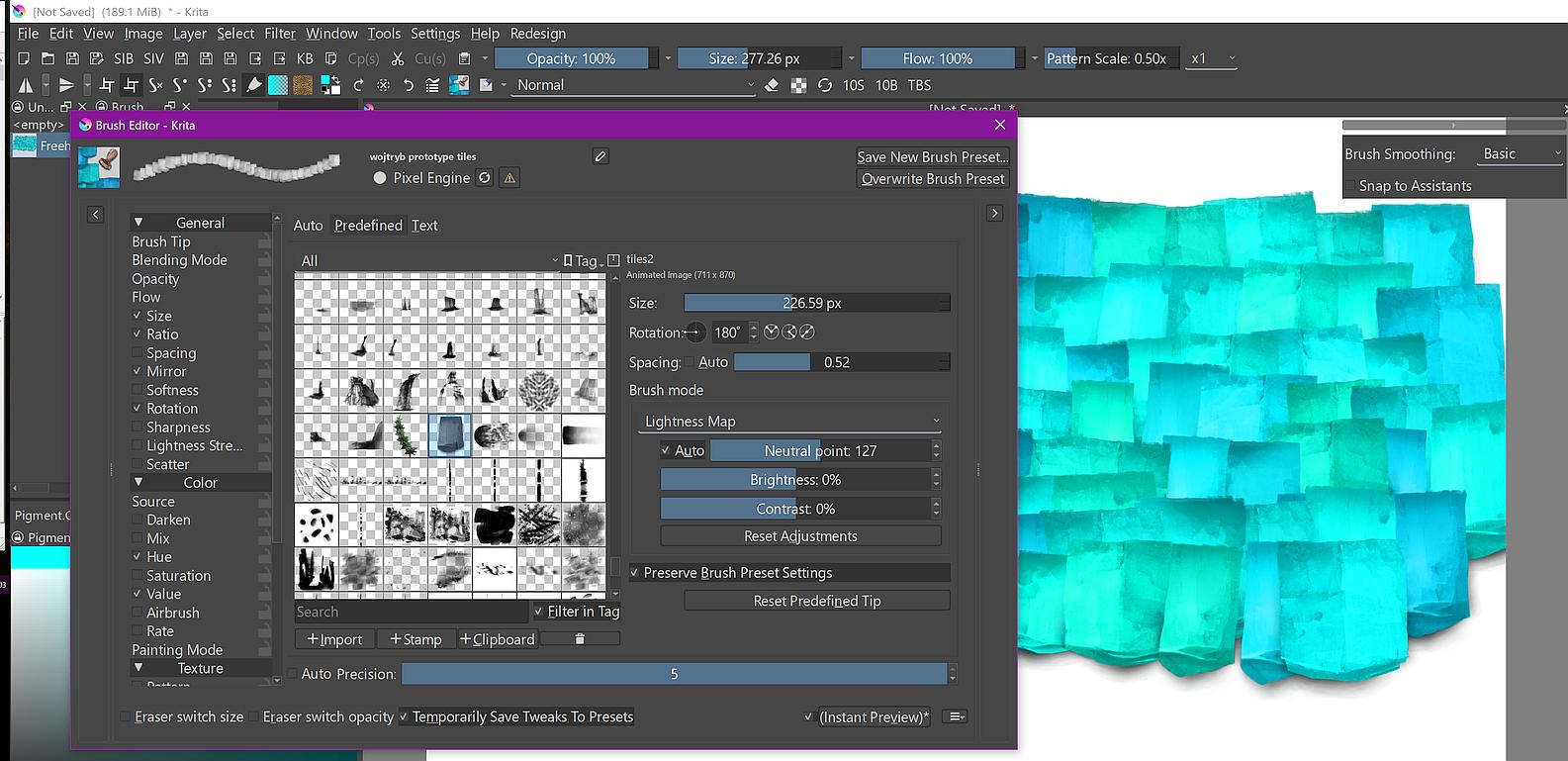Open the teal pattern swatch in toolbar

(278, 85)
